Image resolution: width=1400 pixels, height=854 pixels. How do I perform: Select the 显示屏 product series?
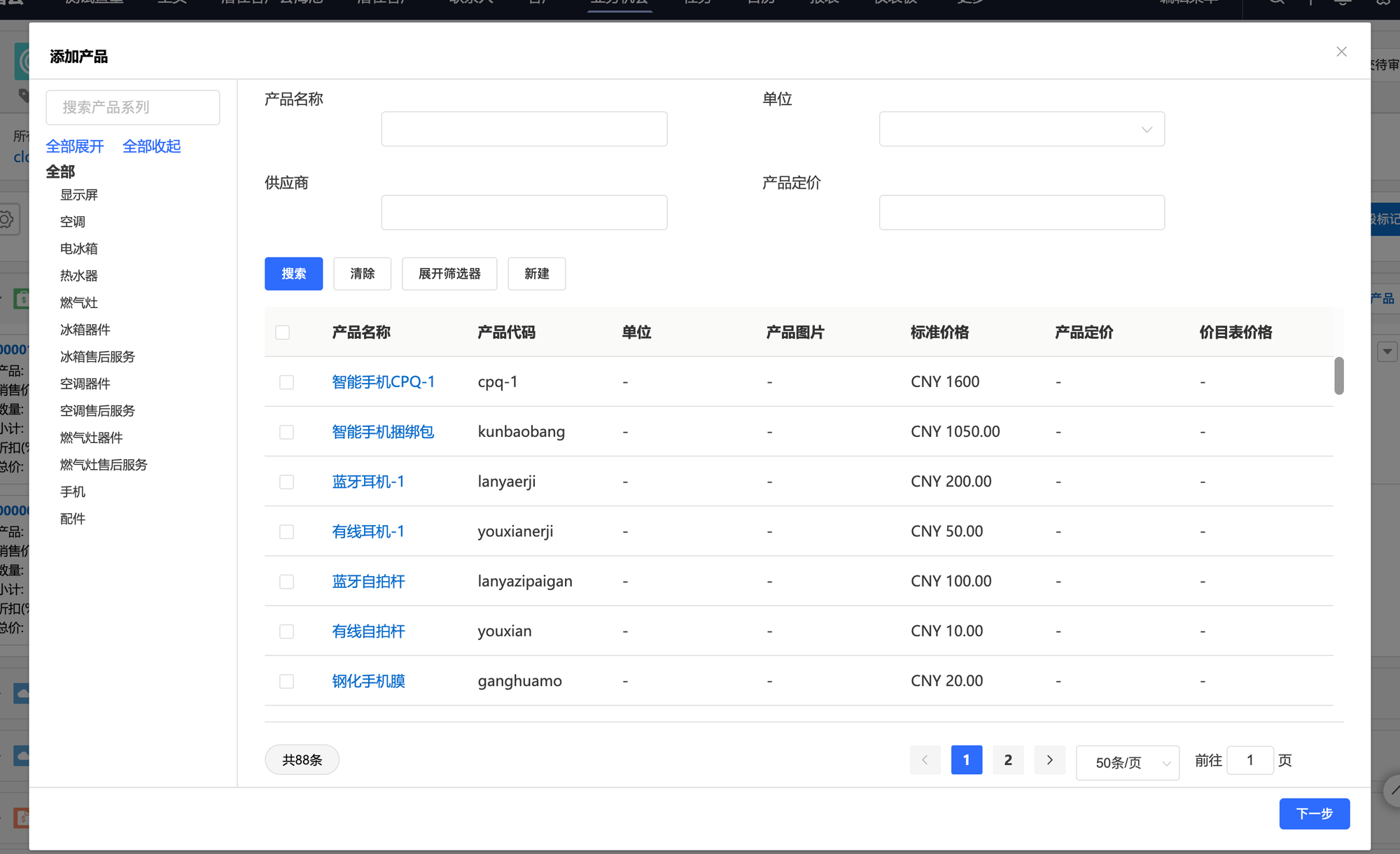[79, 195]
